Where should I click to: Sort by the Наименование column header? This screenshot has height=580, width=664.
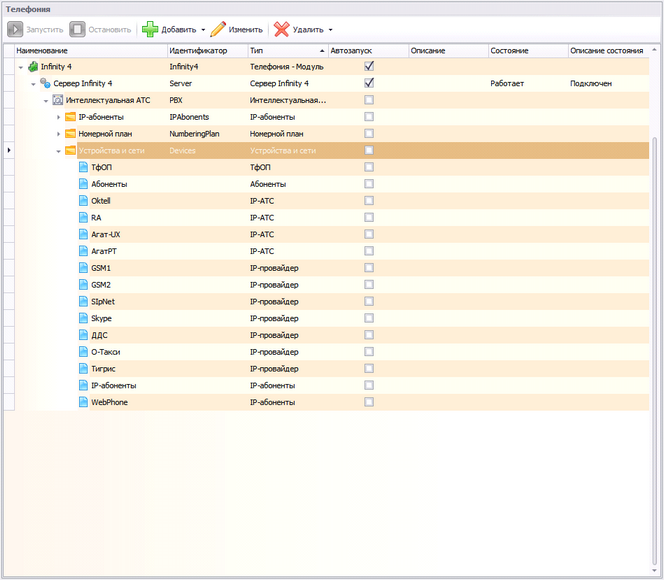tap(91, 51)
